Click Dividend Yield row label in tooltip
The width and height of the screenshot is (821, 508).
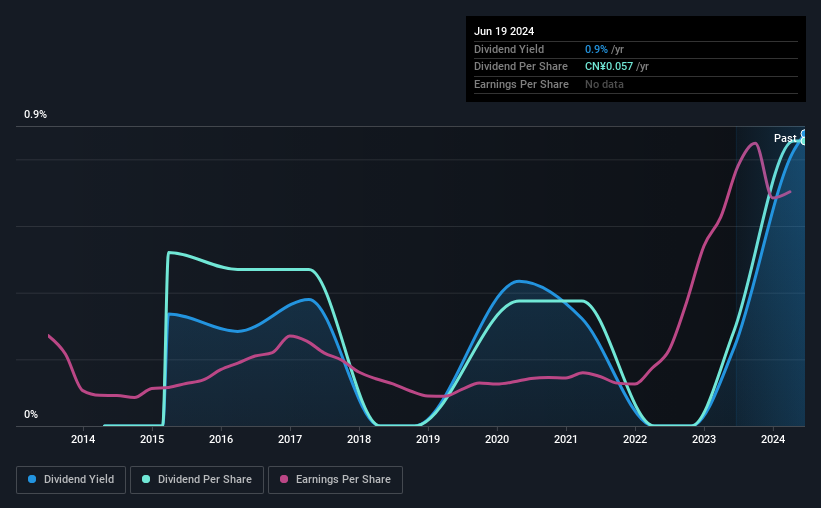[509, 49]
